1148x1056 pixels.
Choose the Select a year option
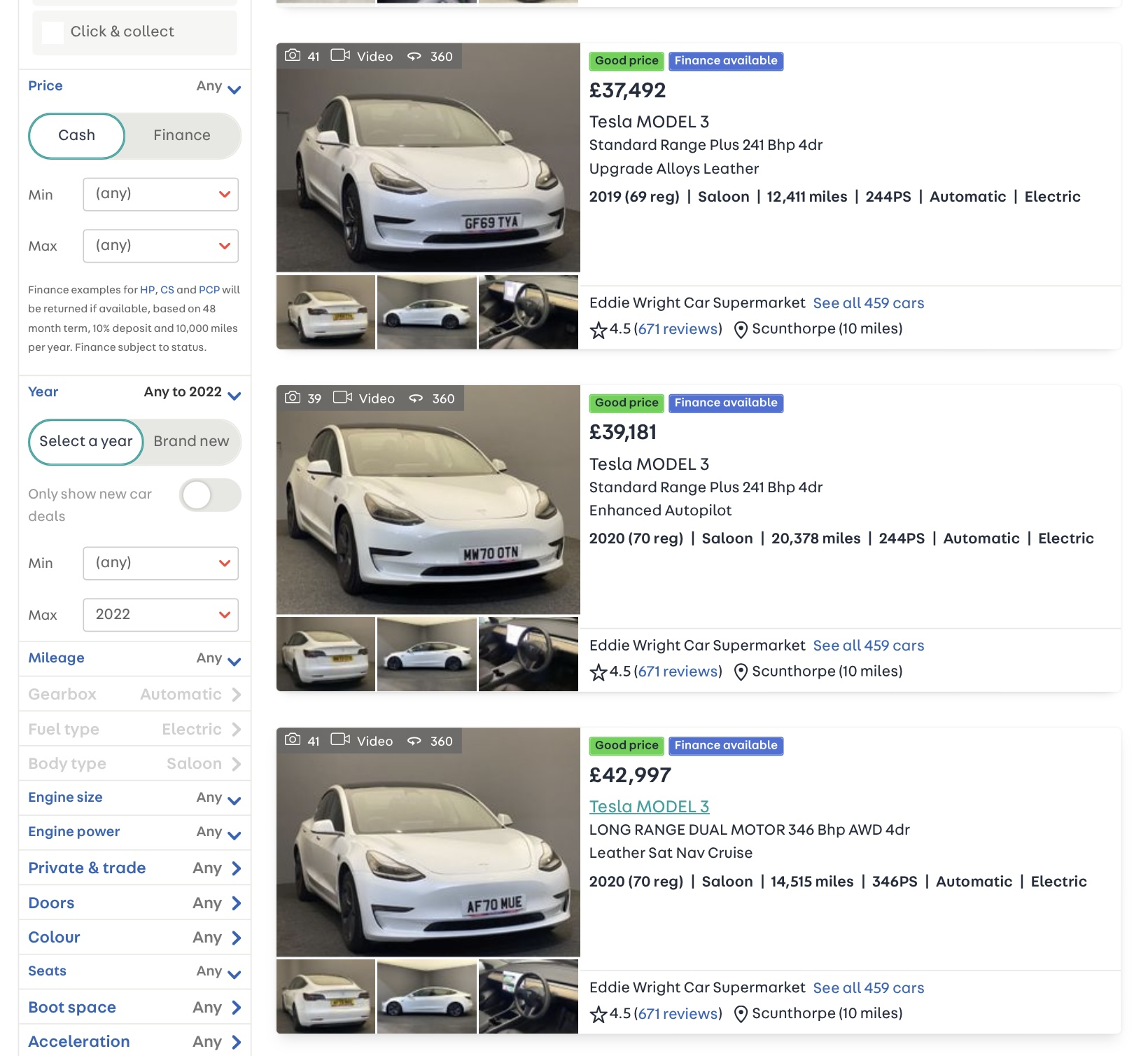(x=86, y=442)
